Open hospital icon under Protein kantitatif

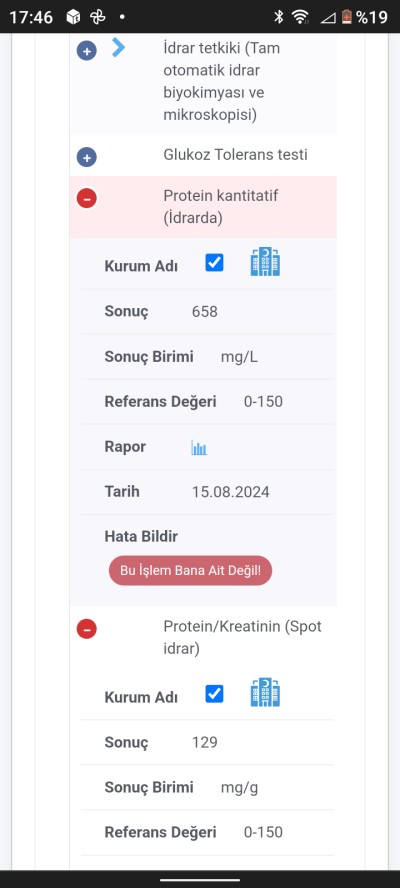(265, 262)
